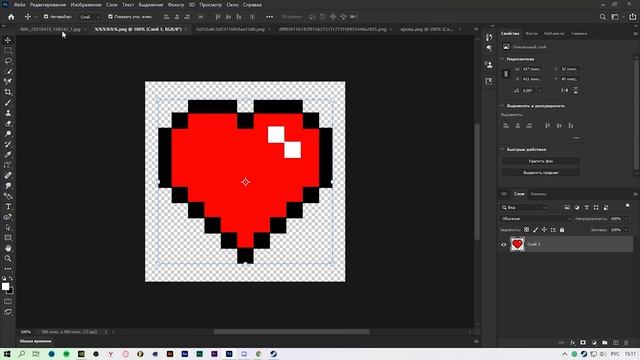Click the add layer style fx icon
The height and width of the screenshot is (360, 640).
click(x=572, y=342)
